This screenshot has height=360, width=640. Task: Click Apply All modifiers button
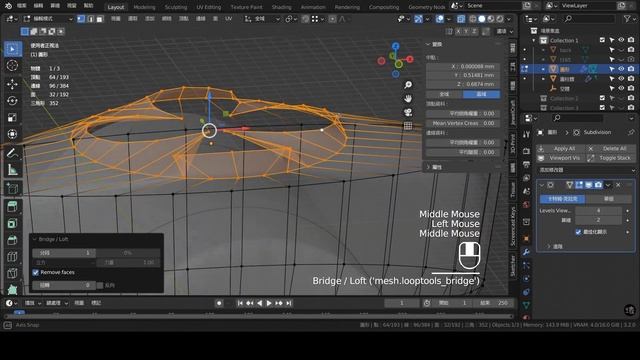[562, 149]
